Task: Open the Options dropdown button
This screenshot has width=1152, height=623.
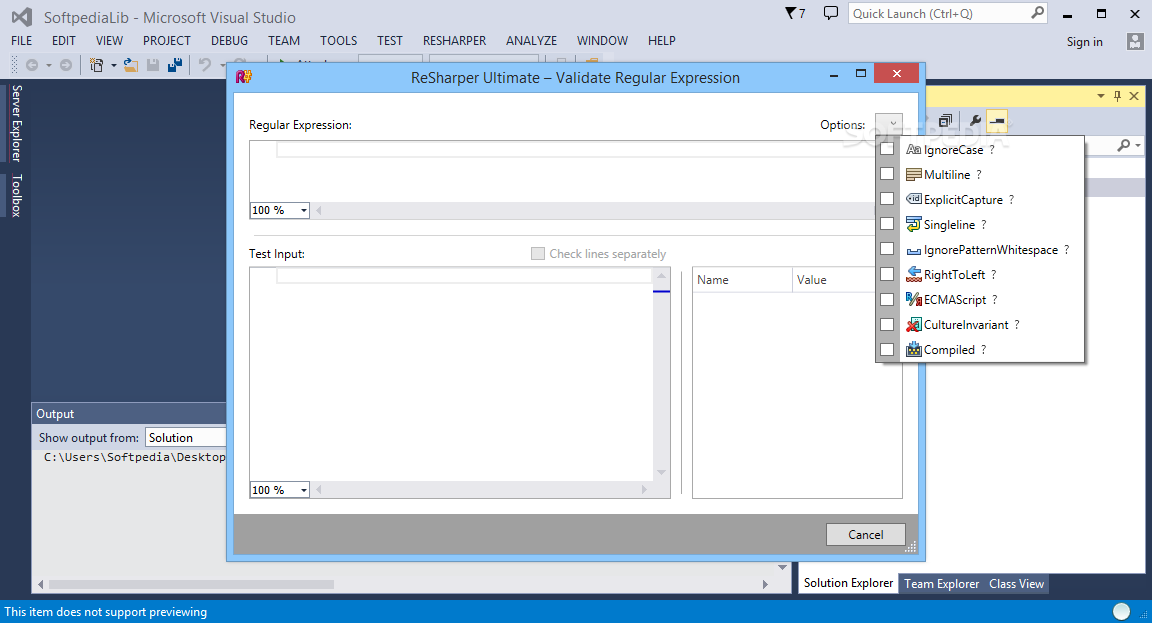Action: click(889, 124)
